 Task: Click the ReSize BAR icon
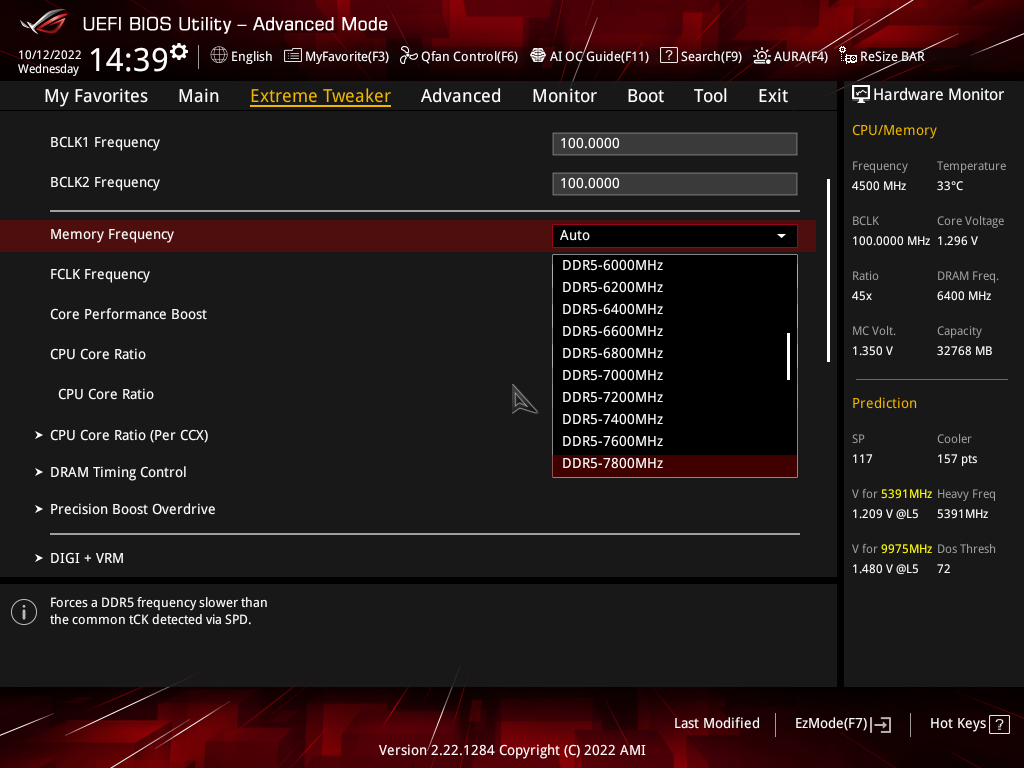pos(848,56)
